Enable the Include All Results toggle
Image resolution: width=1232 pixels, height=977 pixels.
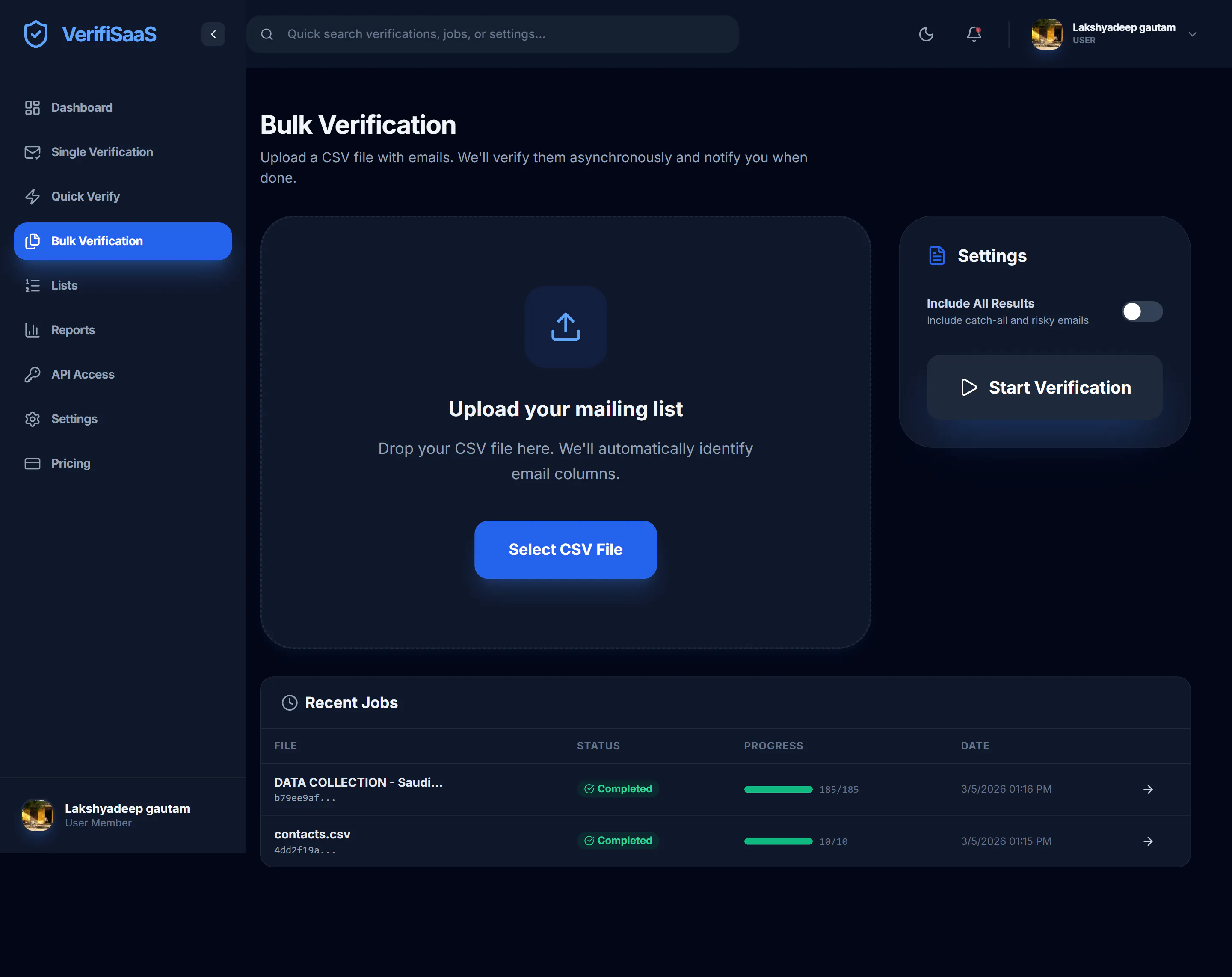(1142, 311)
